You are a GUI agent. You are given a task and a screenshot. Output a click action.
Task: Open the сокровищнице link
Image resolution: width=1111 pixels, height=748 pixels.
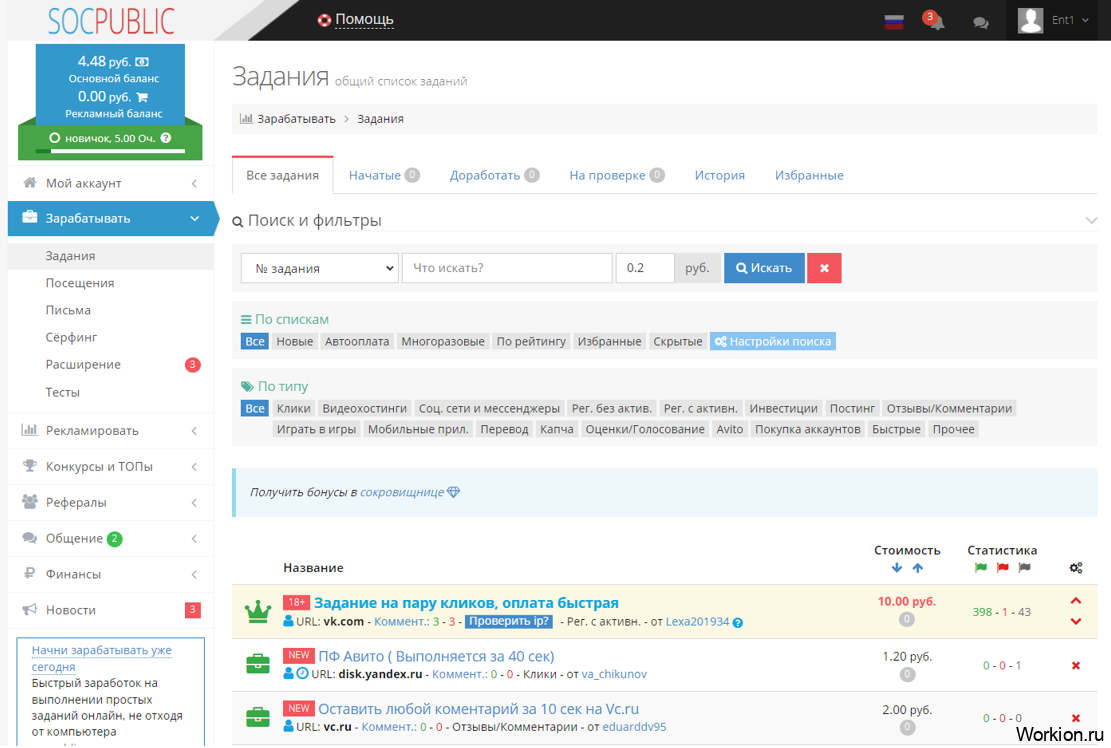point(402,492)
